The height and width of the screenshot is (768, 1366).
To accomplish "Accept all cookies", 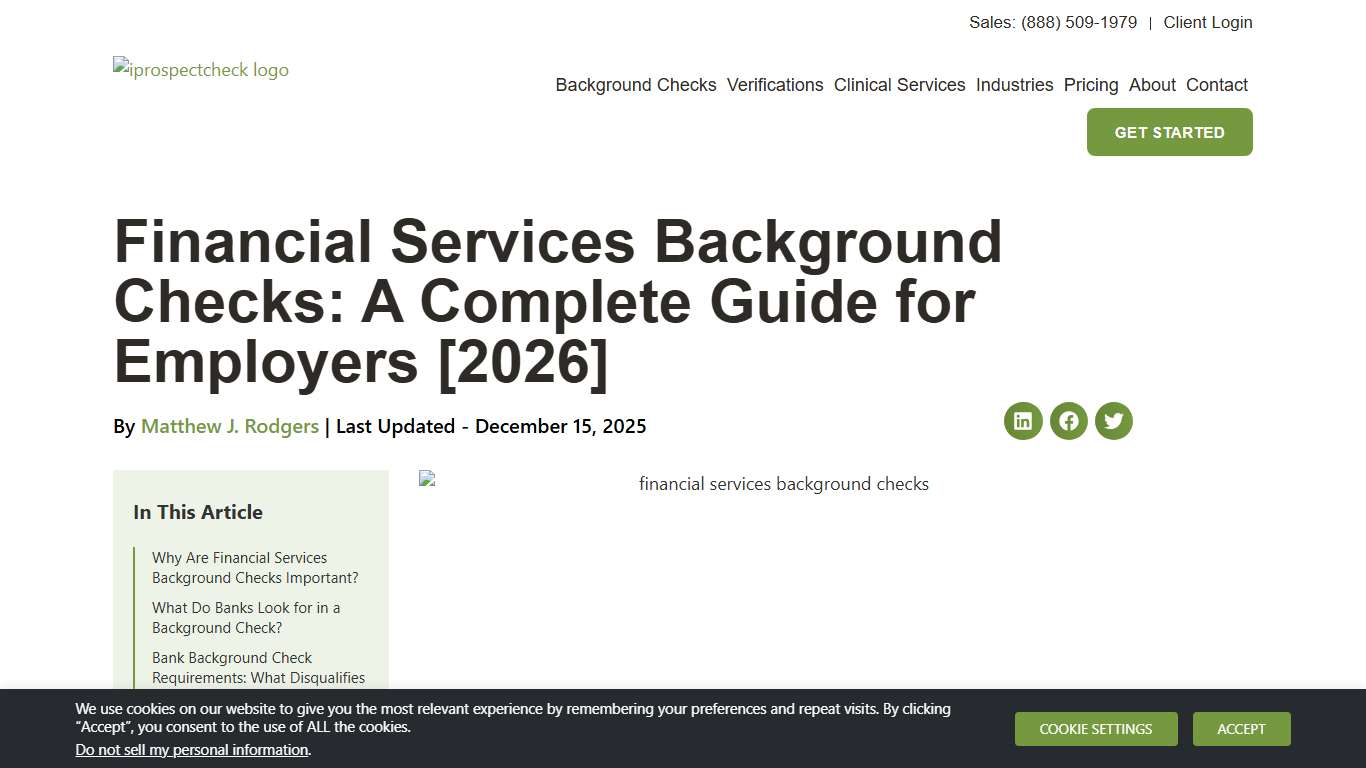I will coord(1241,729).
